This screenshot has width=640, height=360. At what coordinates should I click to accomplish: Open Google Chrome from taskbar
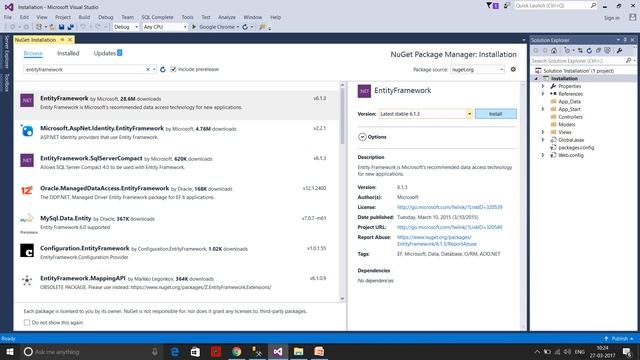(x=236, y=351)
